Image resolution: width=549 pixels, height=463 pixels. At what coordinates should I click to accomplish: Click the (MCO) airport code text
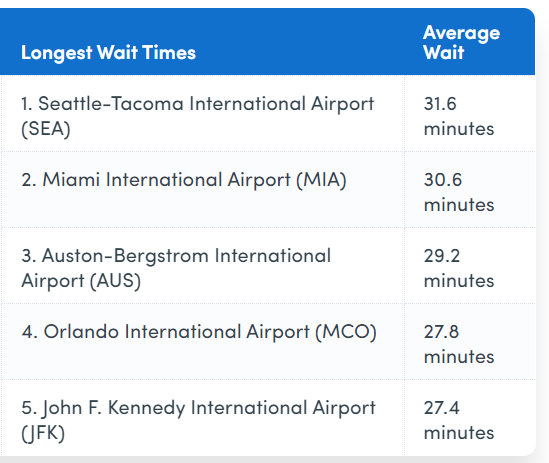(x=346, y=332)
